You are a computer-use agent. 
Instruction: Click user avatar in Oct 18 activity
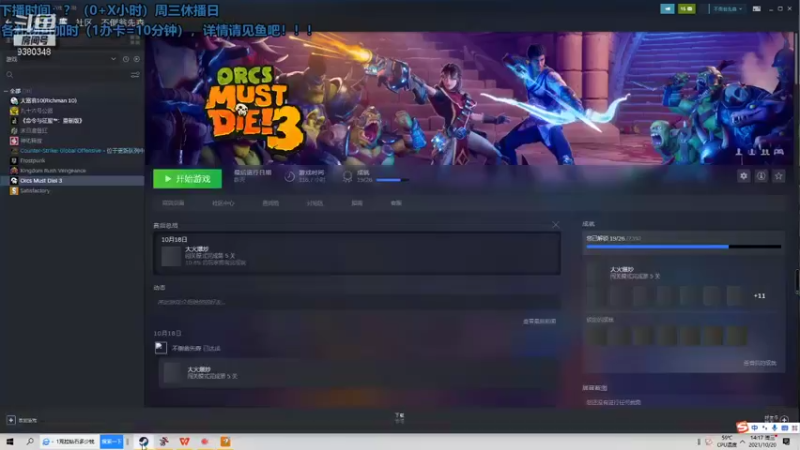[161, 348]
